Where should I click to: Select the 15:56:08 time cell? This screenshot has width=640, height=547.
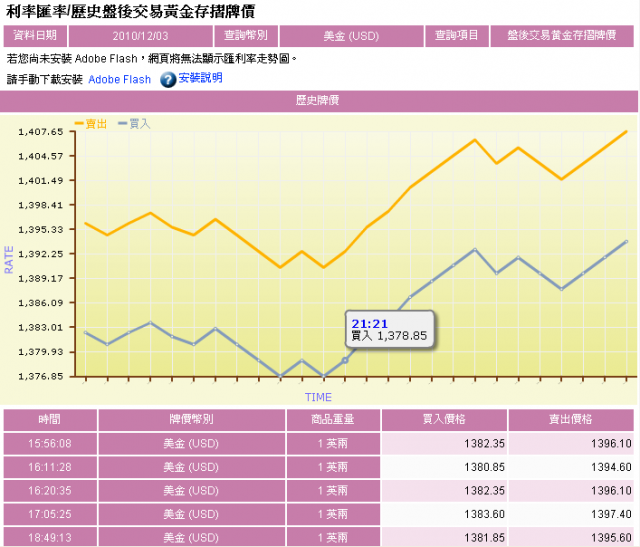(50, 444)
